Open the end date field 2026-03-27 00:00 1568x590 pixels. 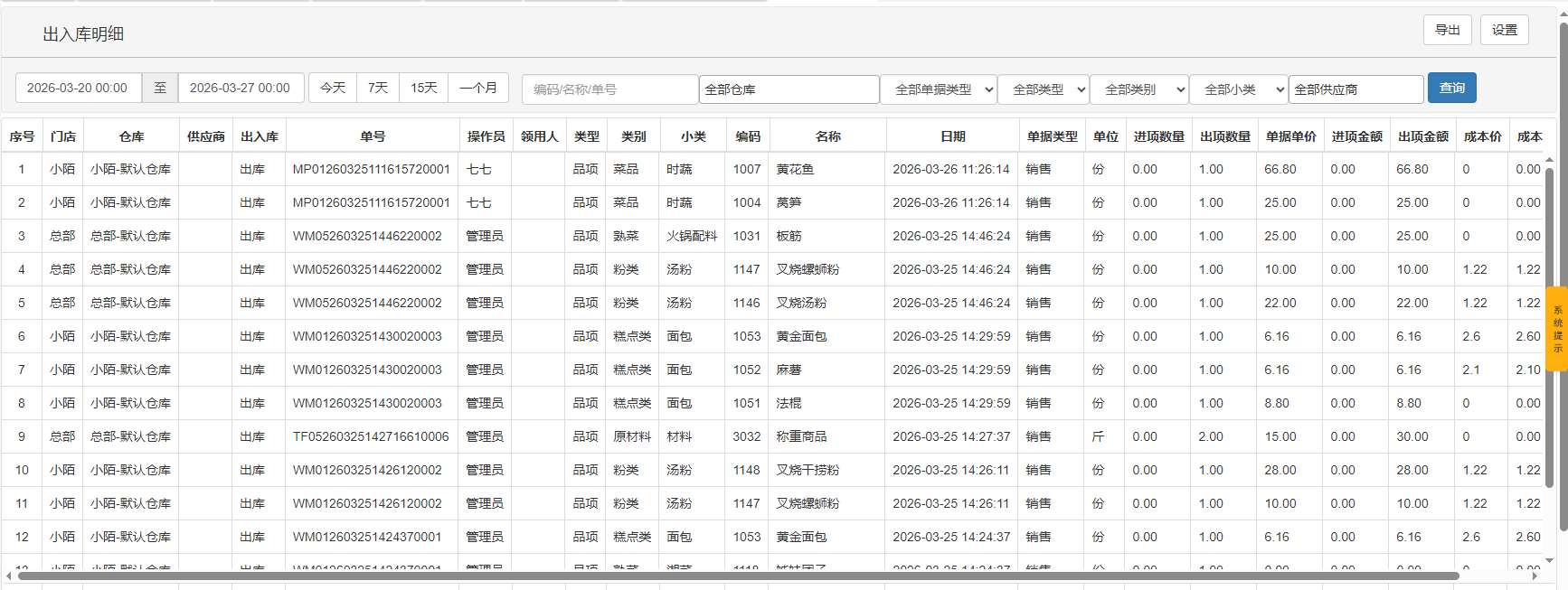pyautogui.click(x=241, y=88)
